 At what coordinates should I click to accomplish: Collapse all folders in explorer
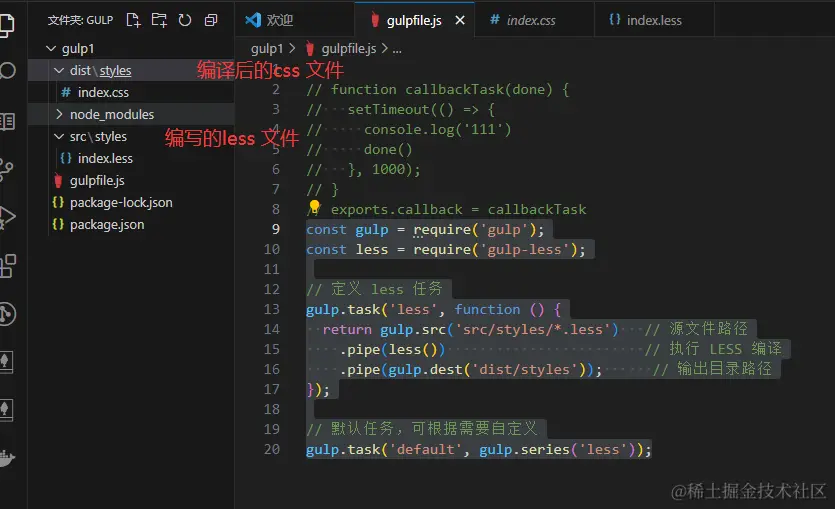tap(211, 20)
